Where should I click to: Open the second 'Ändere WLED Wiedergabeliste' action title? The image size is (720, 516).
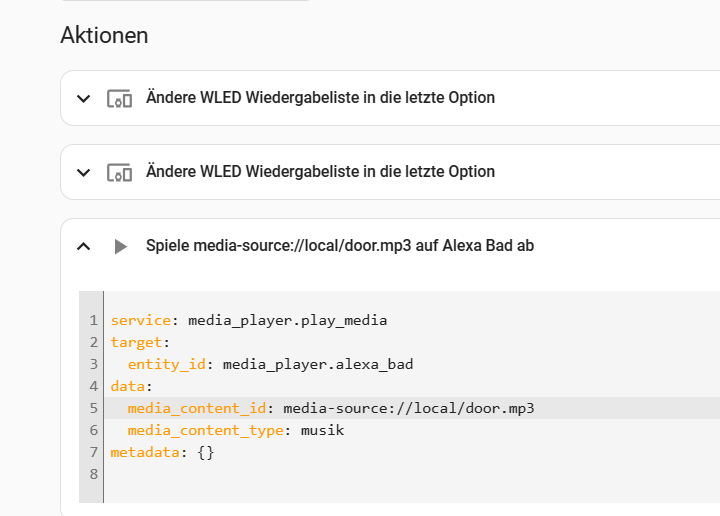[320, 172]
